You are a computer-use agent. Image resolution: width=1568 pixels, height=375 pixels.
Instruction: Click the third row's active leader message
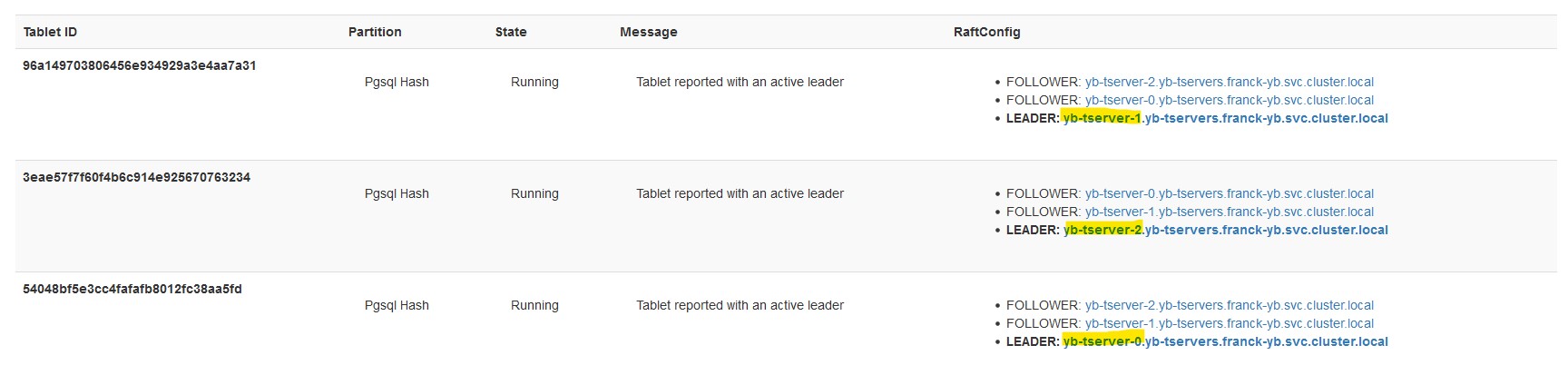tap(740, 305)
